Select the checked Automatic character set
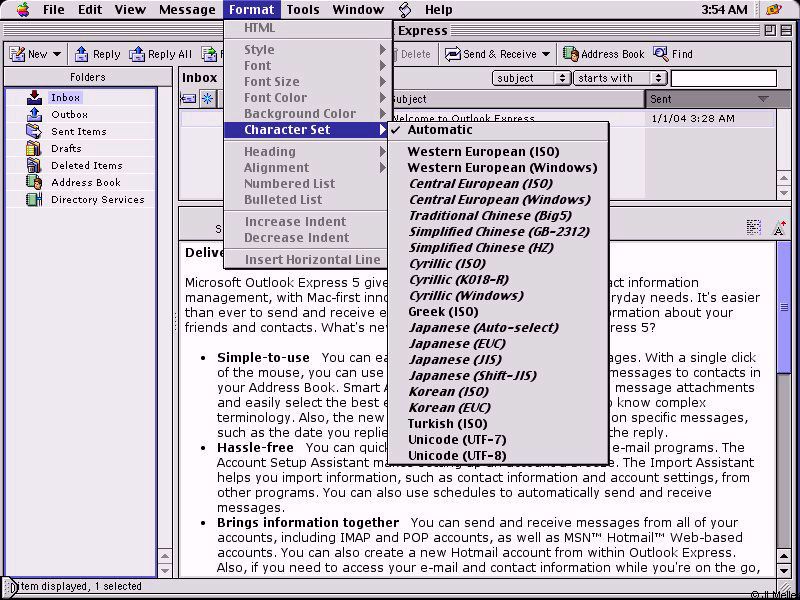Viewport: 800px width, 600px height. 498,130
